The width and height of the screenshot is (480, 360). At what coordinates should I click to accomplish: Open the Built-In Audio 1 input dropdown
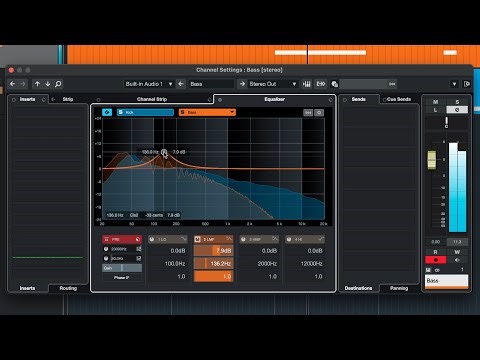tap(149, 84)
